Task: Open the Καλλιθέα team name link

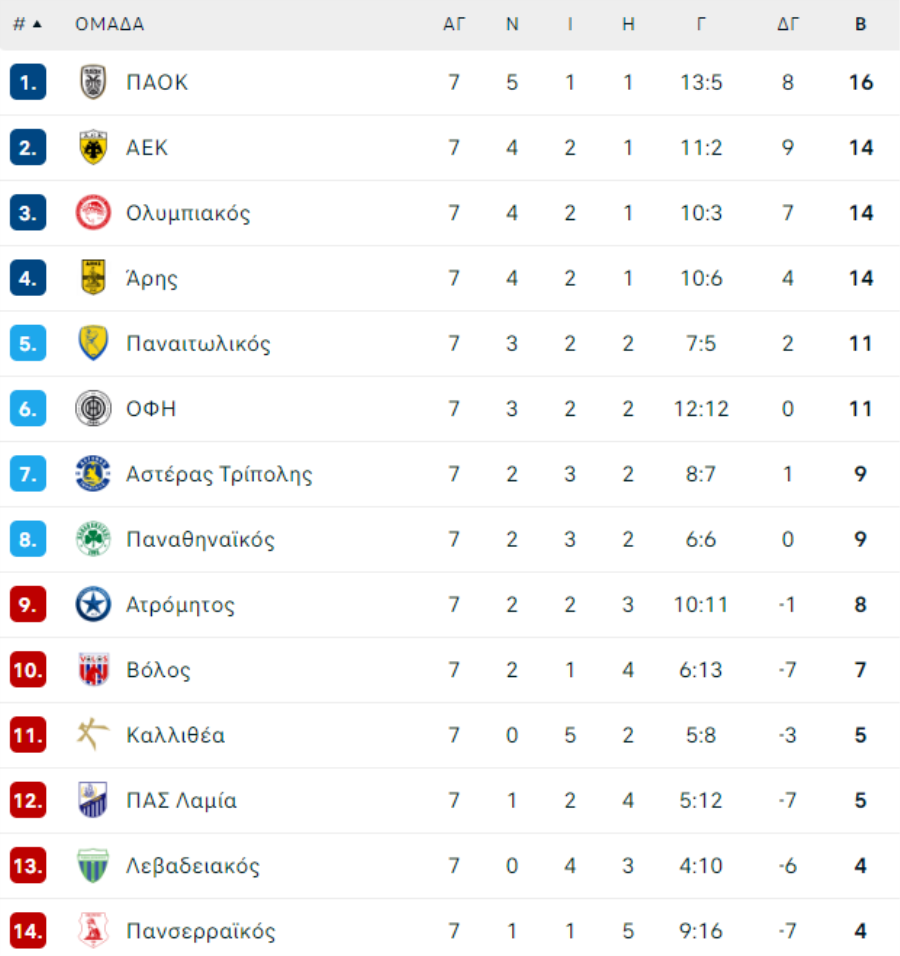Action: click(x=176, y=735)
